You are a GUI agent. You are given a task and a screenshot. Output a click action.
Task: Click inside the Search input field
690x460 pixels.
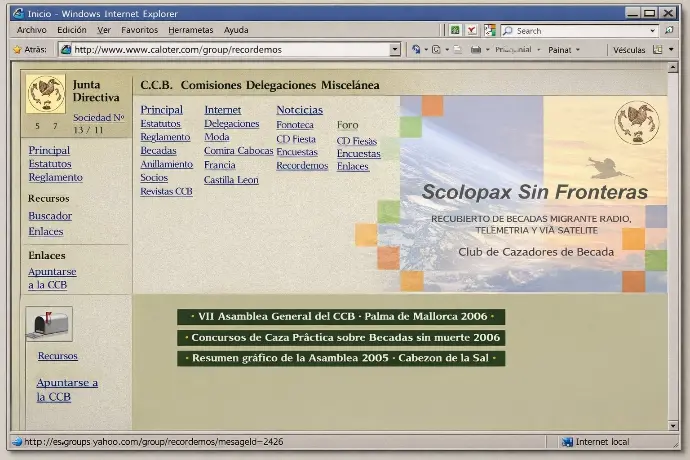coord(581,31)
